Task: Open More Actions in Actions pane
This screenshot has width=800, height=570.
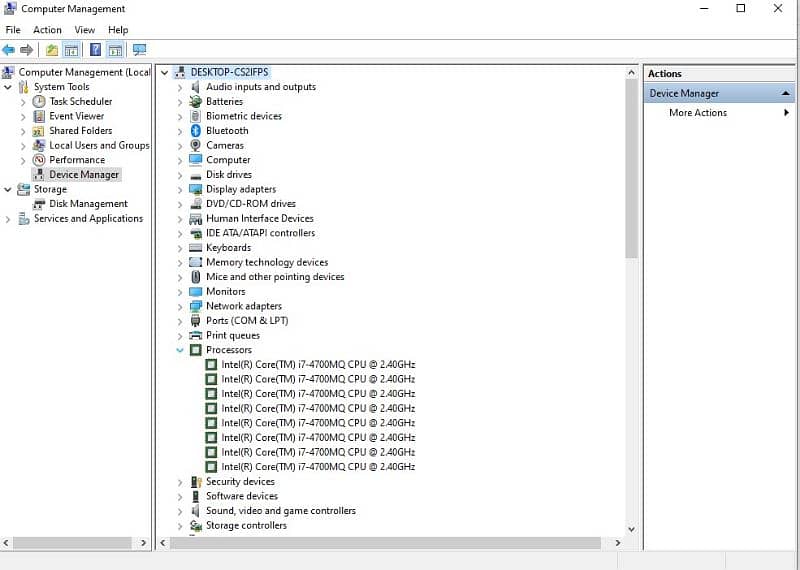Action: click(698, 113)
